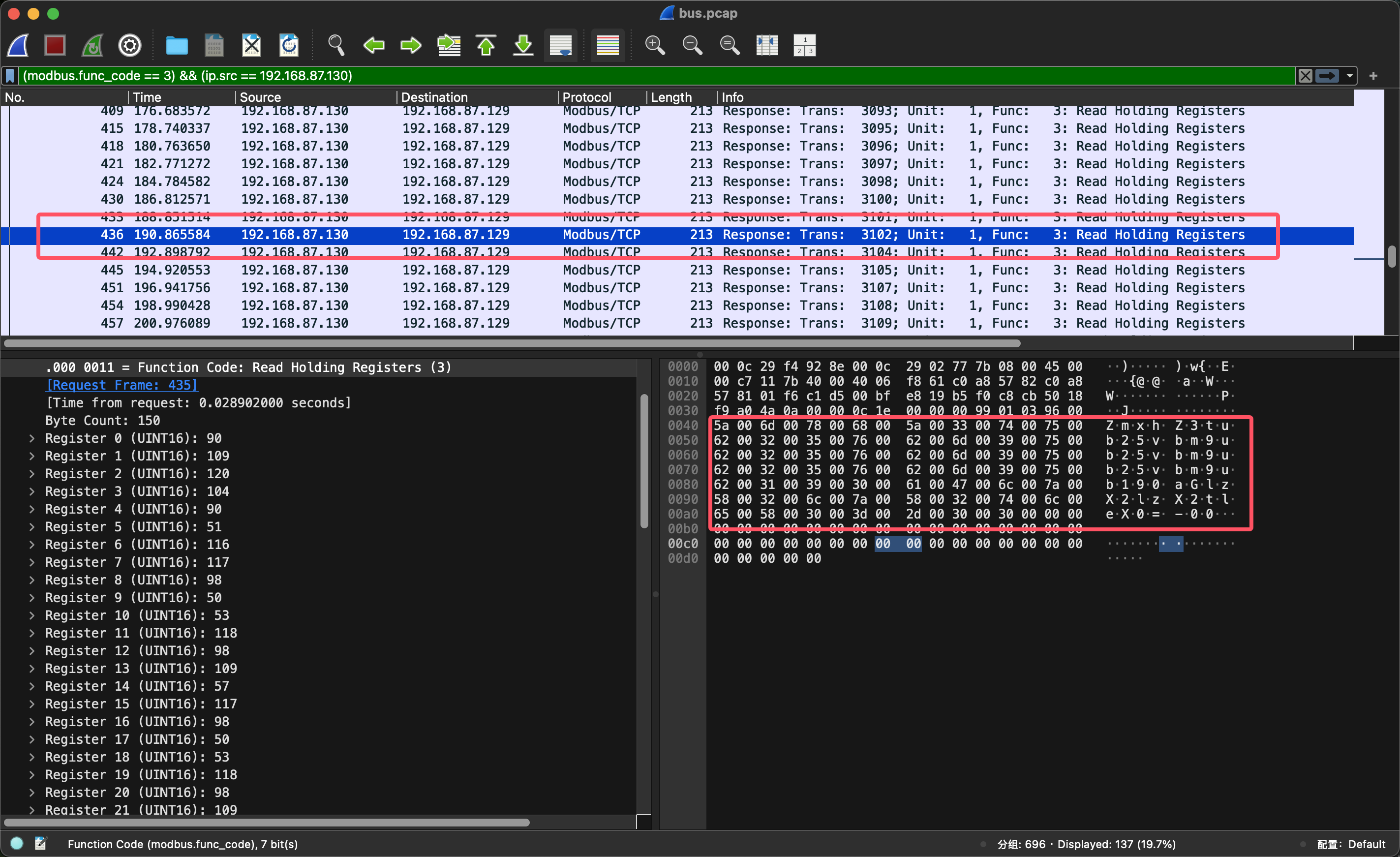Toggle packet list colorization
This screenshot has height=857, width=1400.
click(608, 45)
